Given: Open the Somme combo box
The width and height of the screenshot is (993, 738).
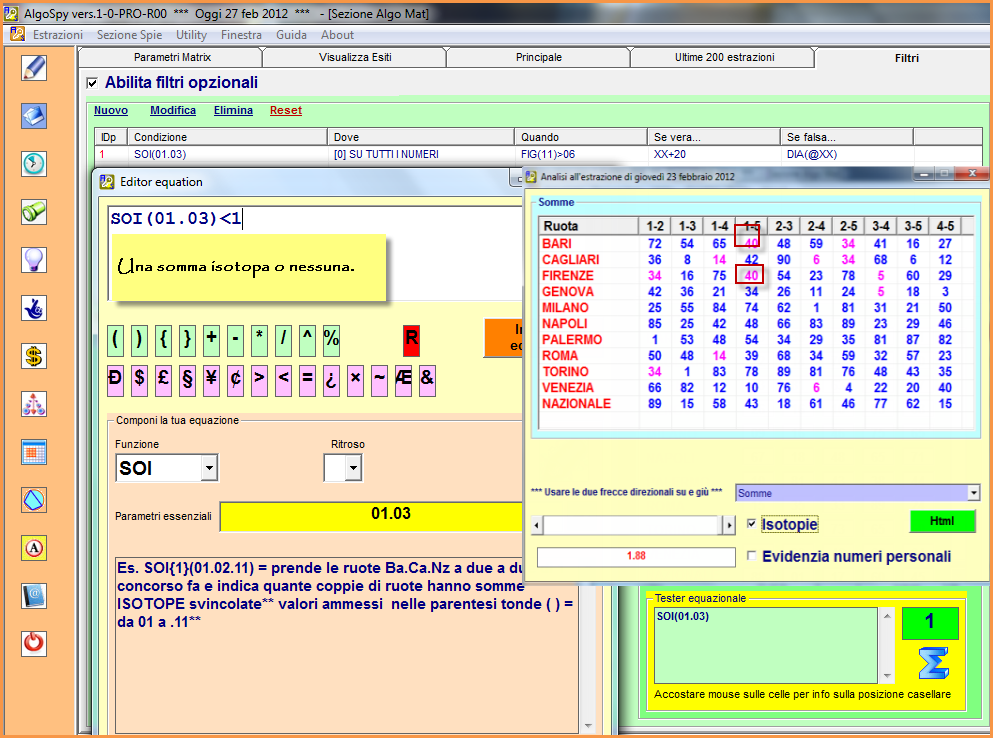Looking at the screenshot, I should [973, 493].
